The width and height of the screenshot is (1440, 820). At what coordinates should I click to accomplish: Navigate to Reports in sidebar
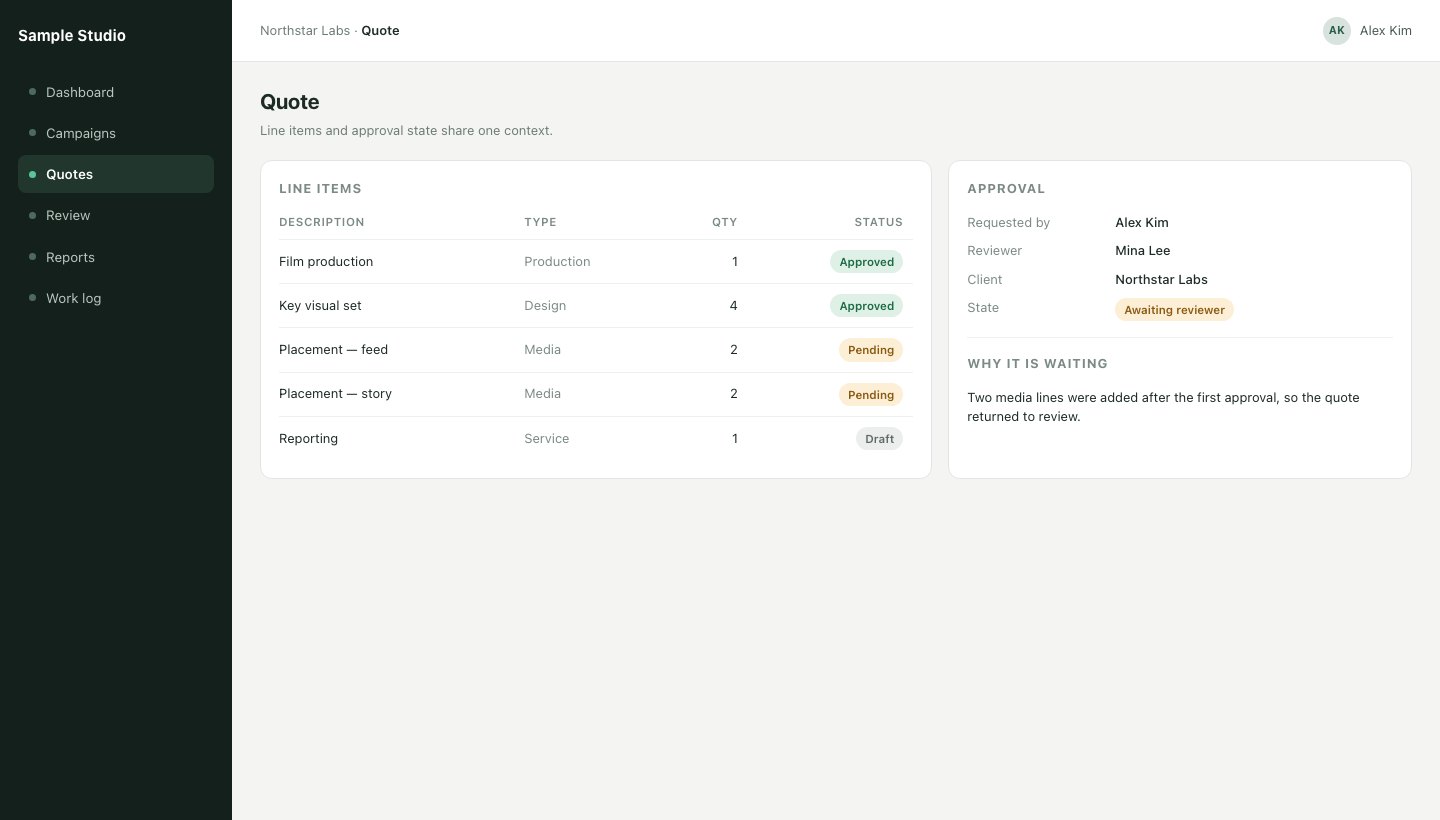point(116,257)
